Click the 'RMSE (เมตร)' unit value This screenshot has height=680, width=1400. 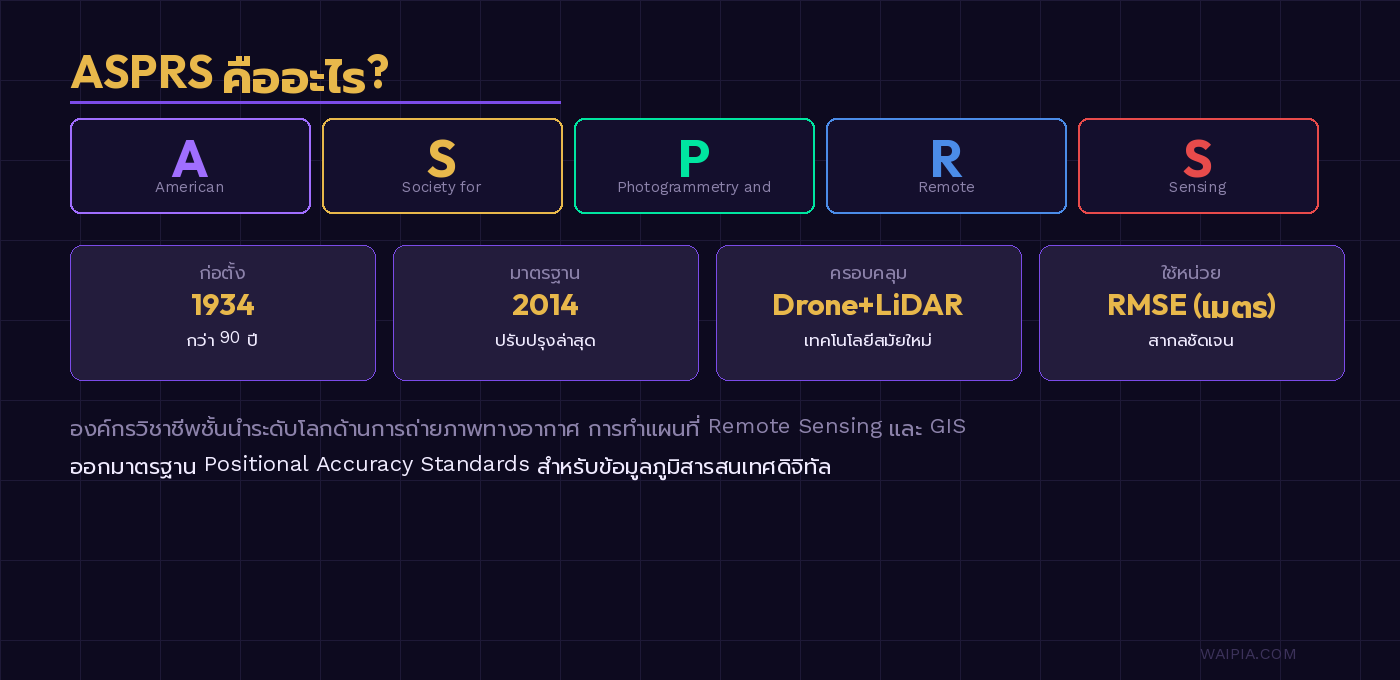pyautogui.click(x=1191, y=305)
